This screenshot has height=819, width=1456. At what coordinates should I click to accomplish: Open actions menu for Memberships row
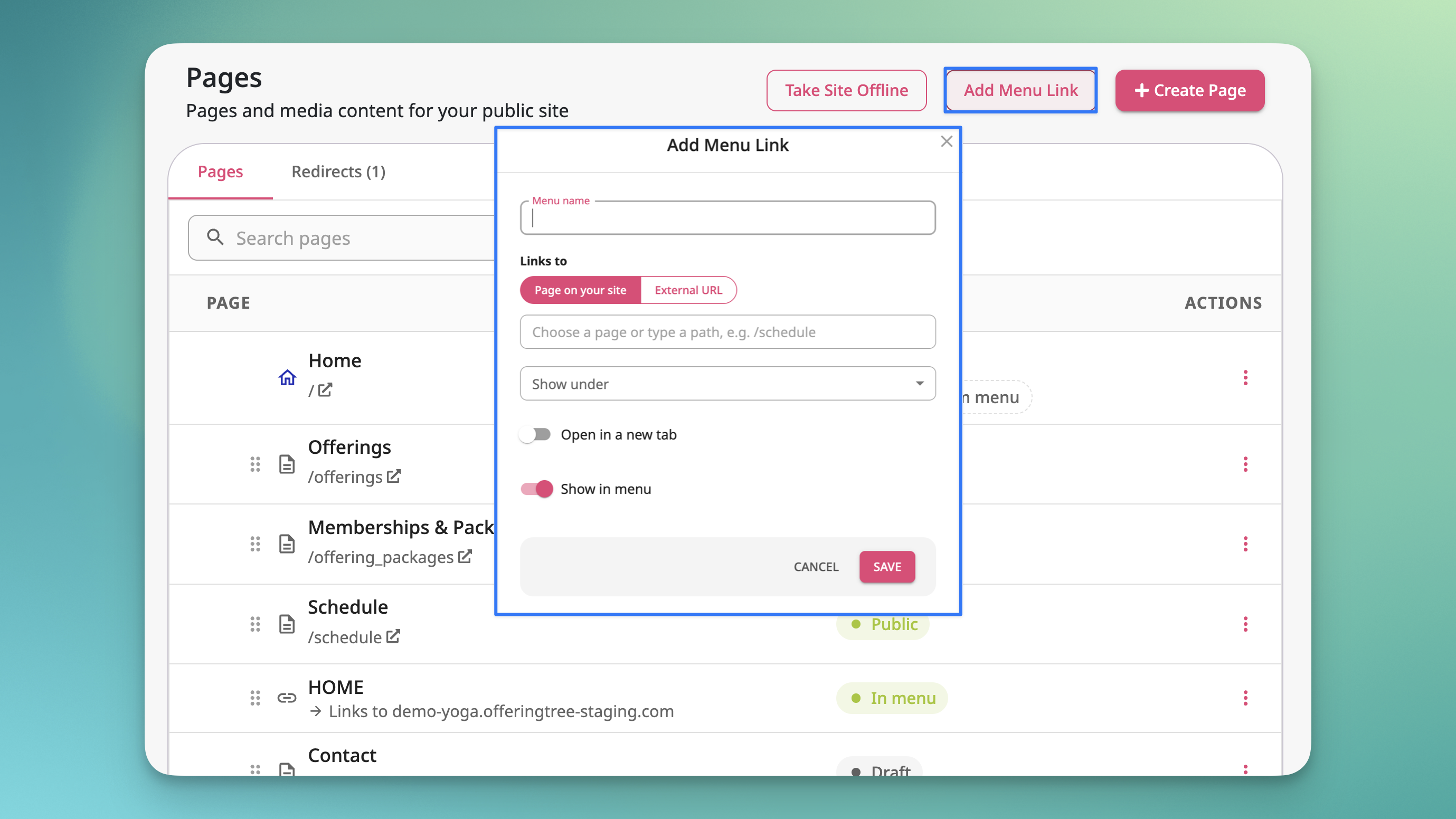[x=1245, y=544]
